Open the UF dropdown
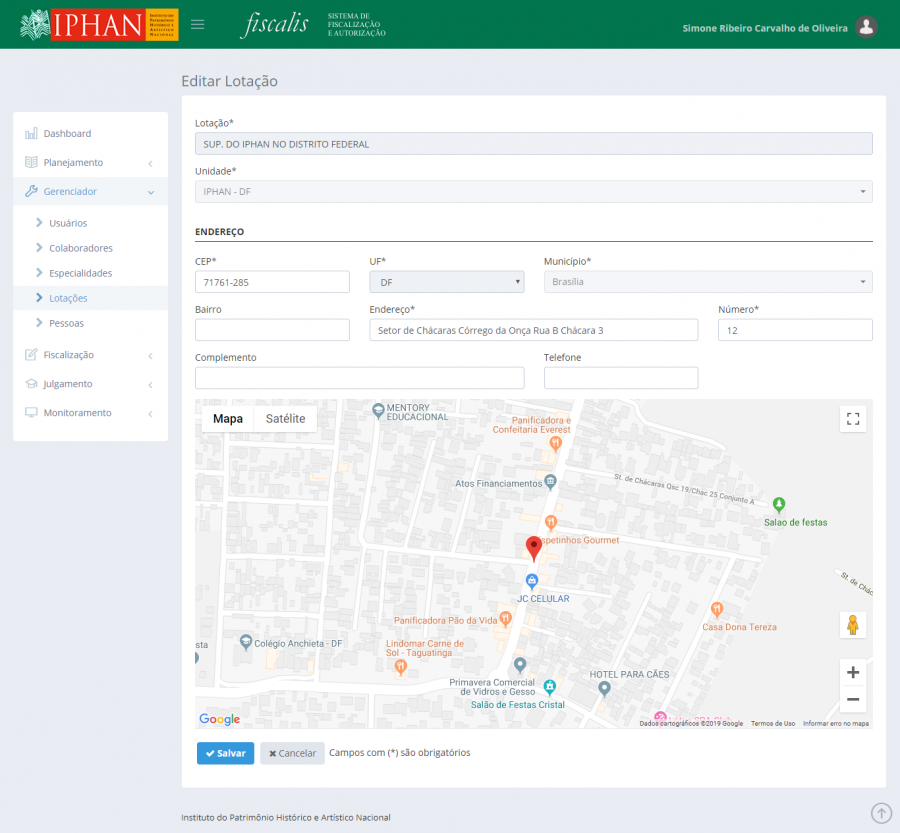 446,282
